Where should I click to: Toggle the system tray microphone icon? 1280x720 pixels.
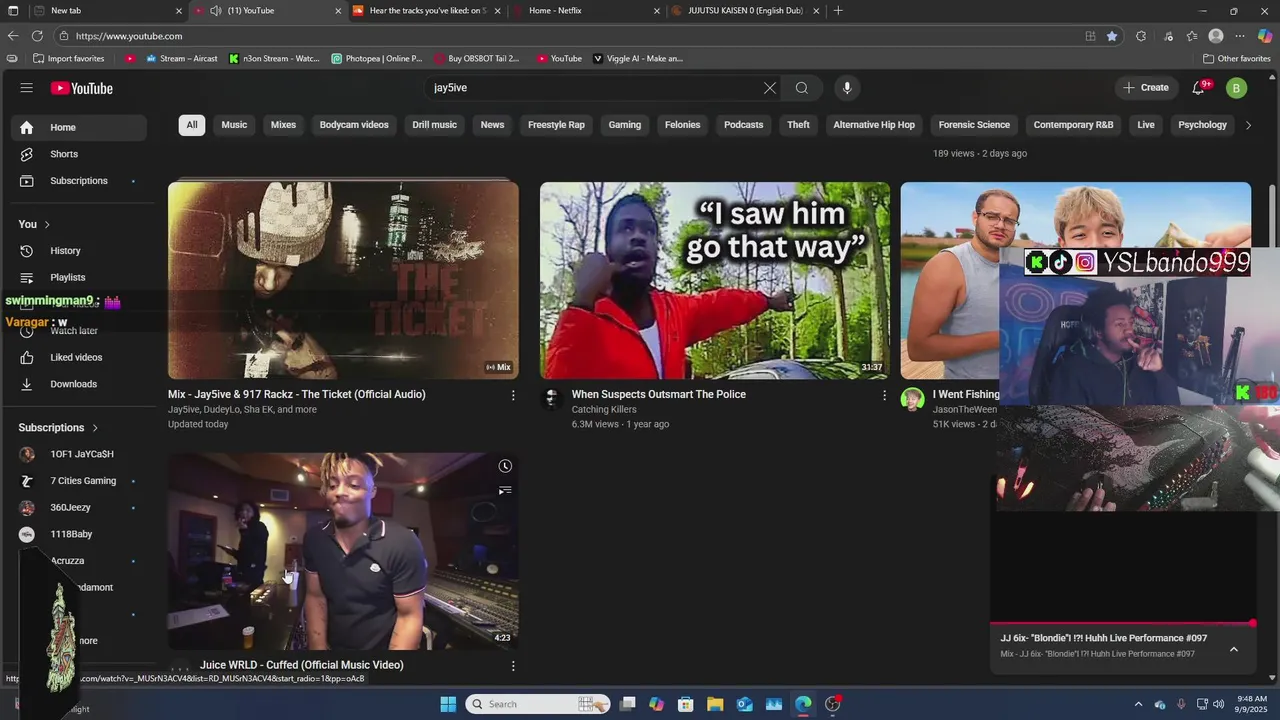pos(1181,704)
